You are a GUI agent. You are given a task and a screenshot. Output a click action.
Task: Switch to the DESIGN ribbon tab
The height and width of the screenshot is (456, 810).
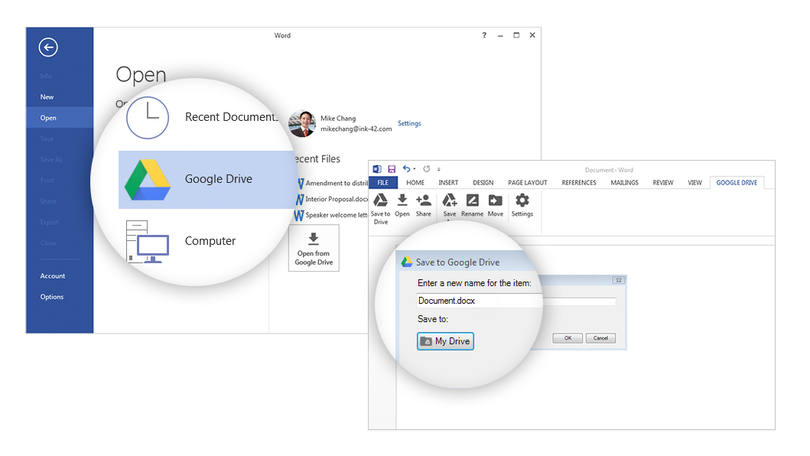483,183
